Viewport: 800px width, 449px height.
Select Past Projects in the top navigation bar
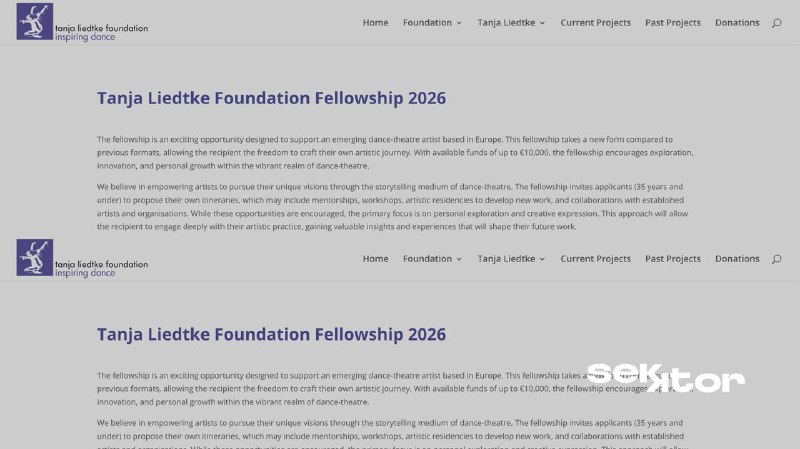coord(673,22)
